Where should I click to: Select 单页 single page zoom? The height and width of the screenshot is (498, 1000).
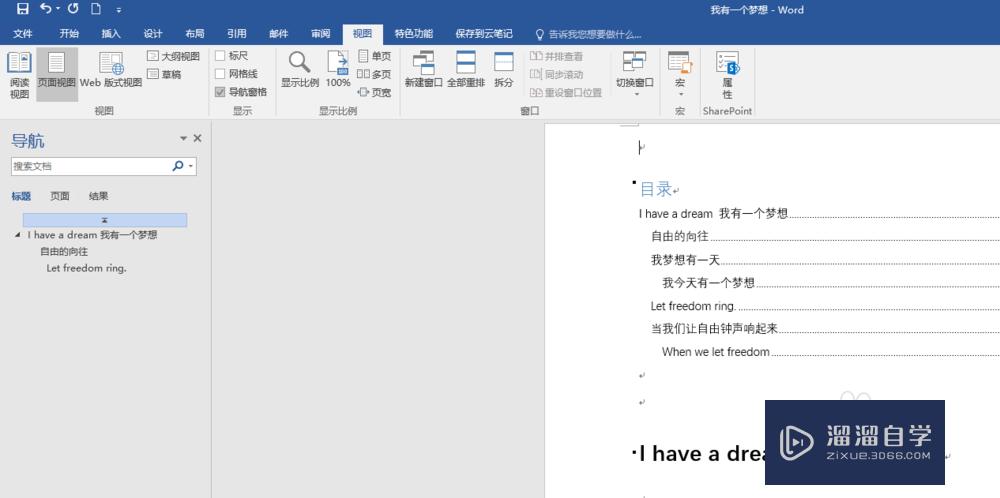(374, 56)
